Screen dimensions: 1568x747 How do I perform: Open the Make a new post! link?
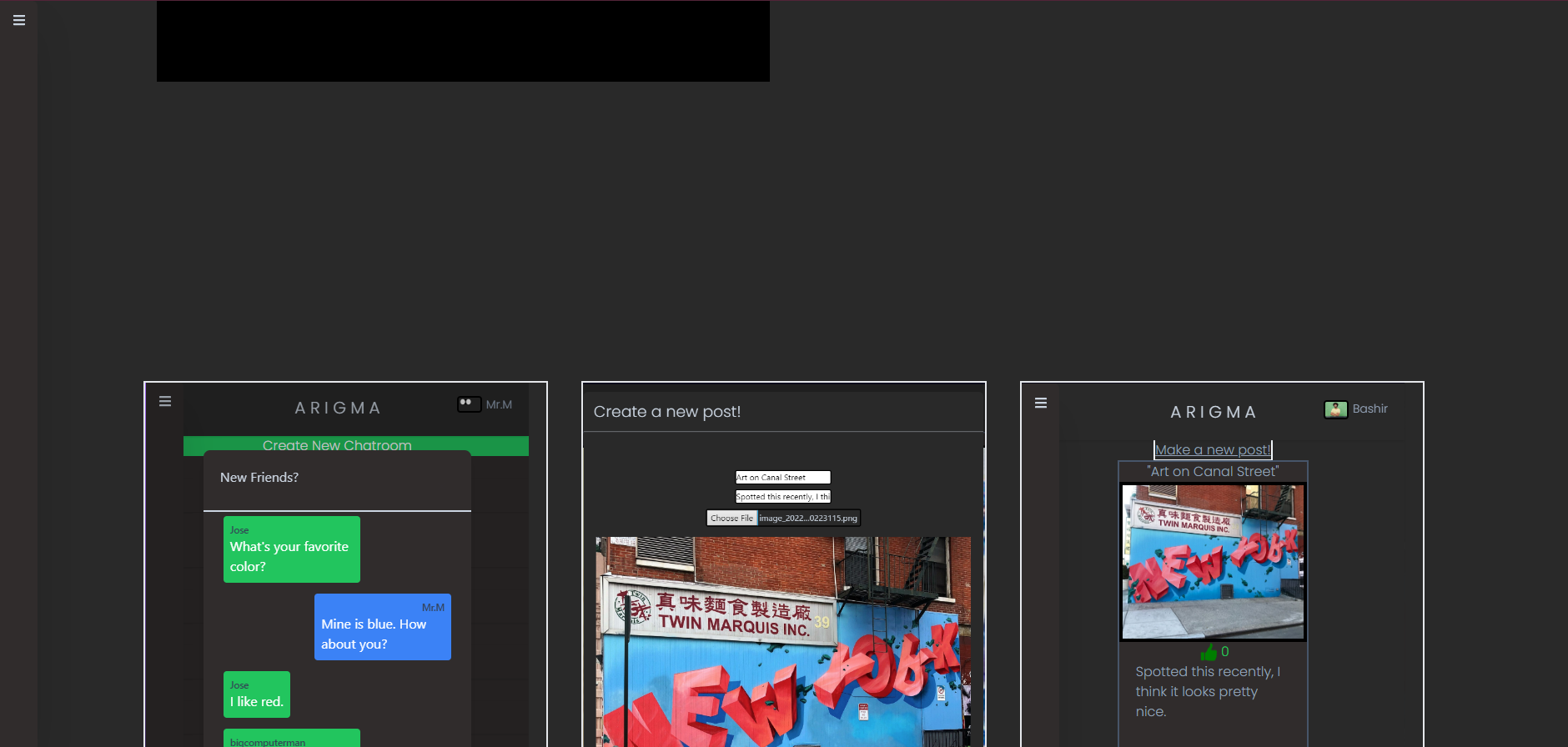1213,450
